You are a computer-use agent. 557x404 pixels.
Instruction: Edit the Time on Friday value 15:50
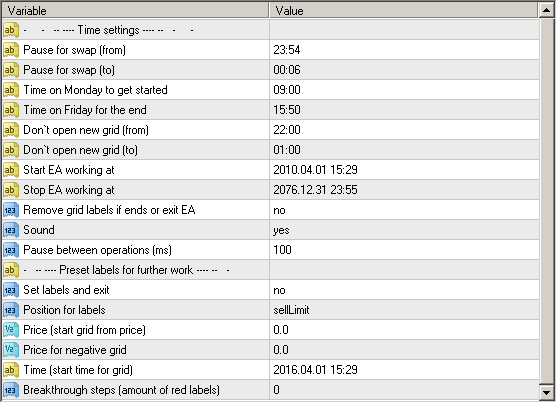click(404, 110)
